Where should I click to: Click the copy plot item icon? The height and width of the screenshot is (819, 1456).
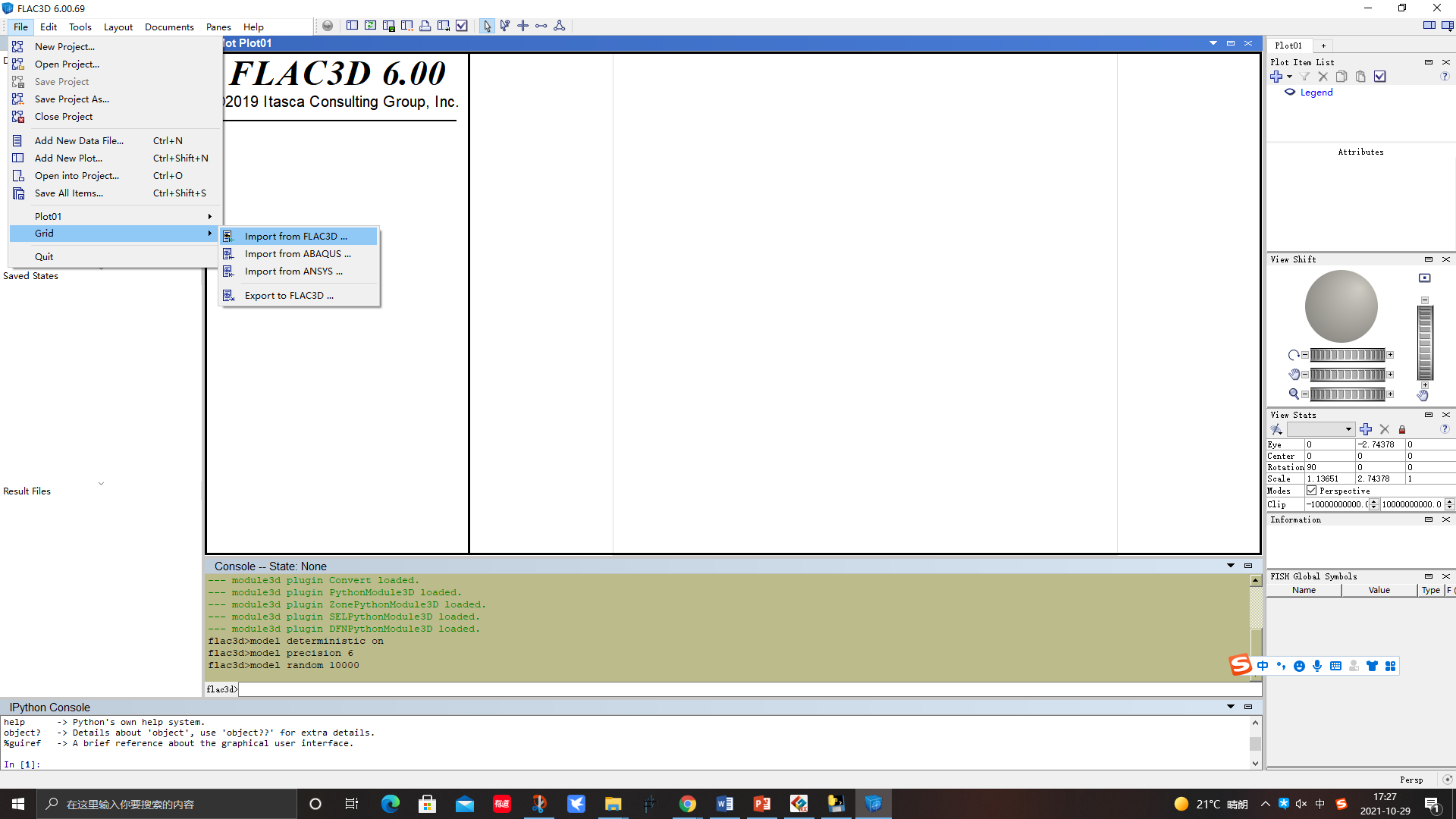pyautogui.click(x=1341, y=77)
